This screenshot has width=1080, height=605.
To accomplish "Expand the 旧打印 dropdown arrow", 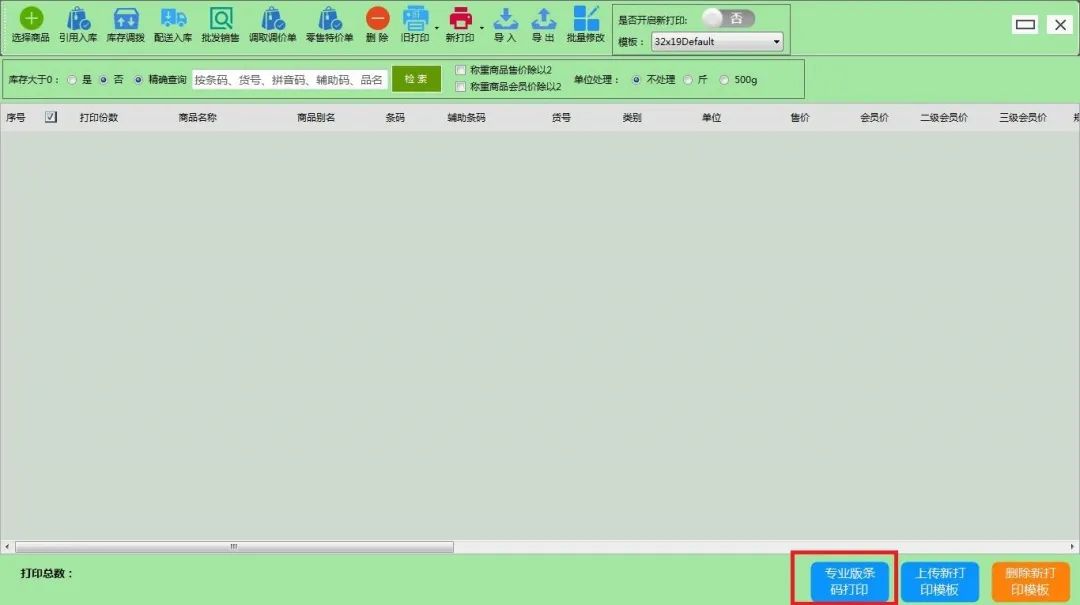I will 436,27.
